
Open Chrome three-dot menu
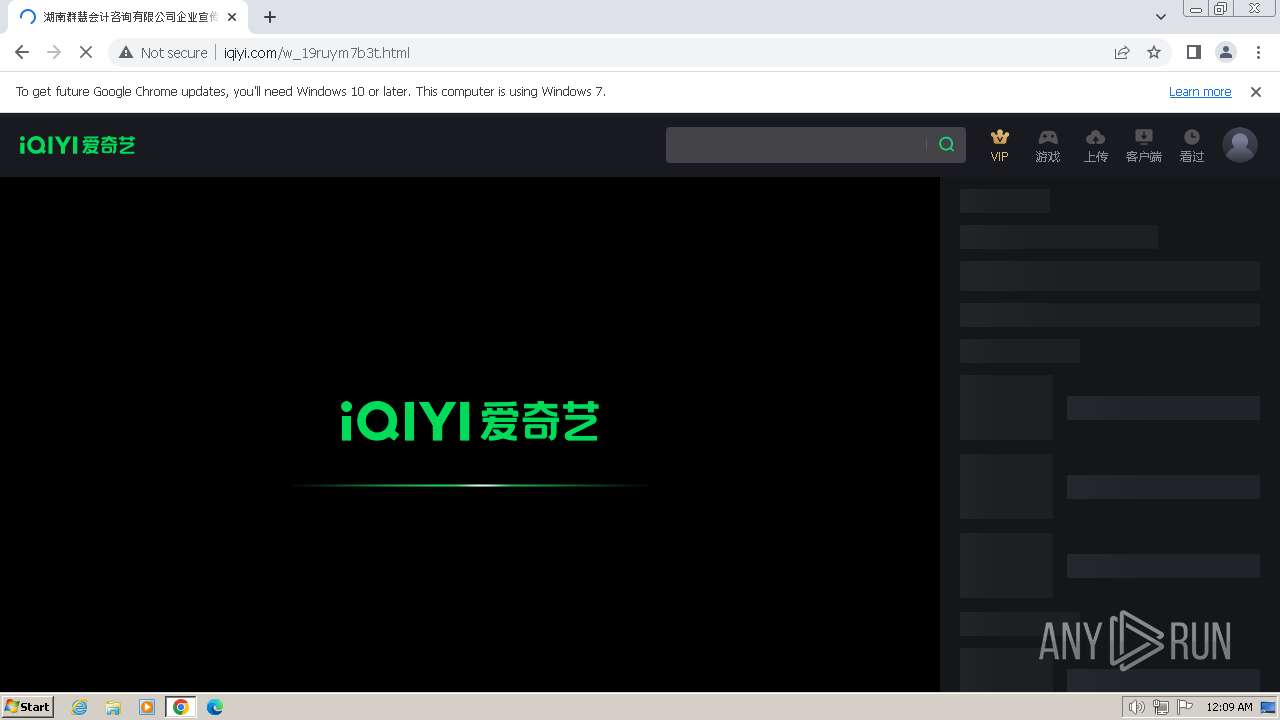tap(1258, 53)
